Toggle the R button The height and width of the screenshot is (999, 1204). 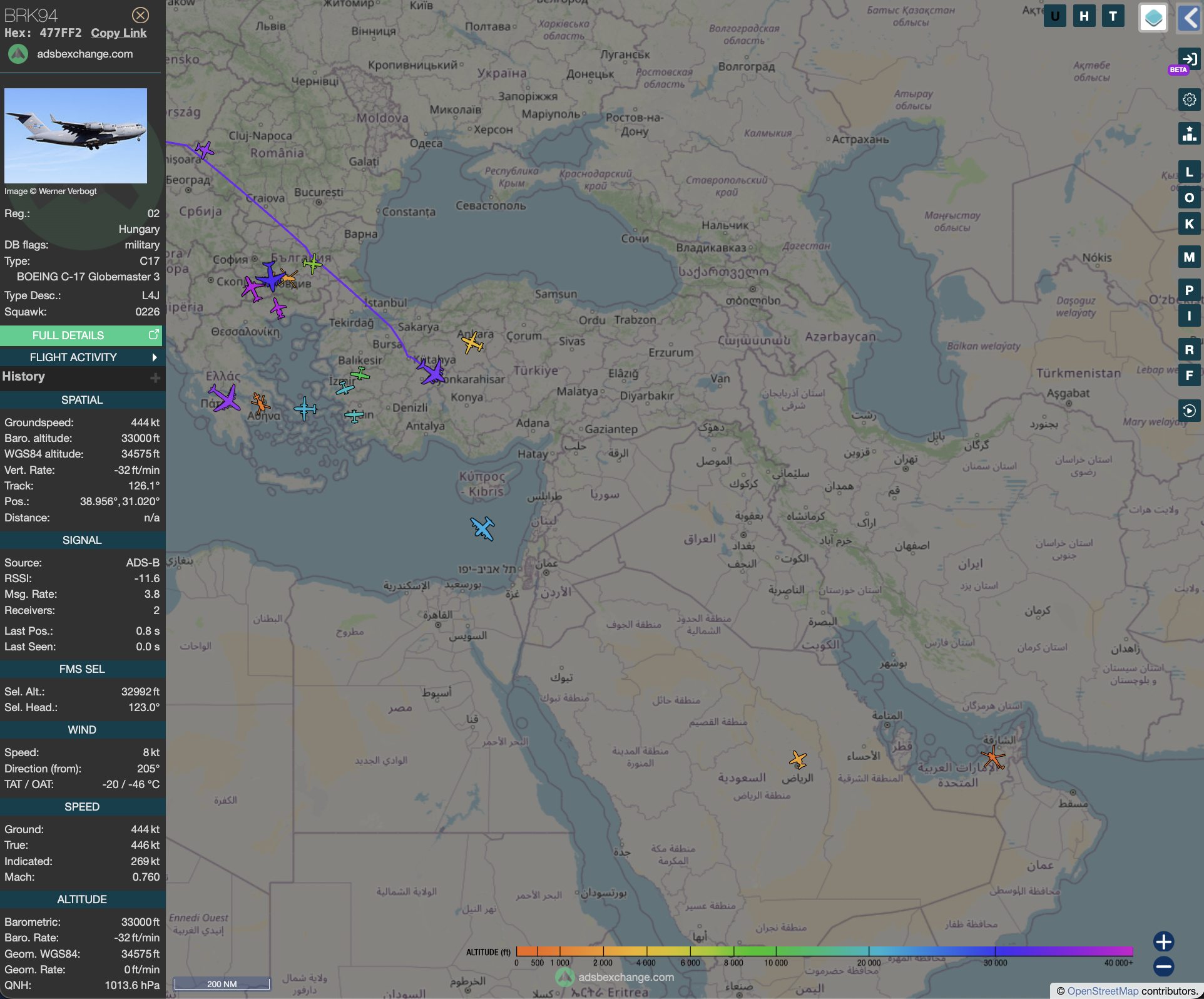pos(1189,349)
